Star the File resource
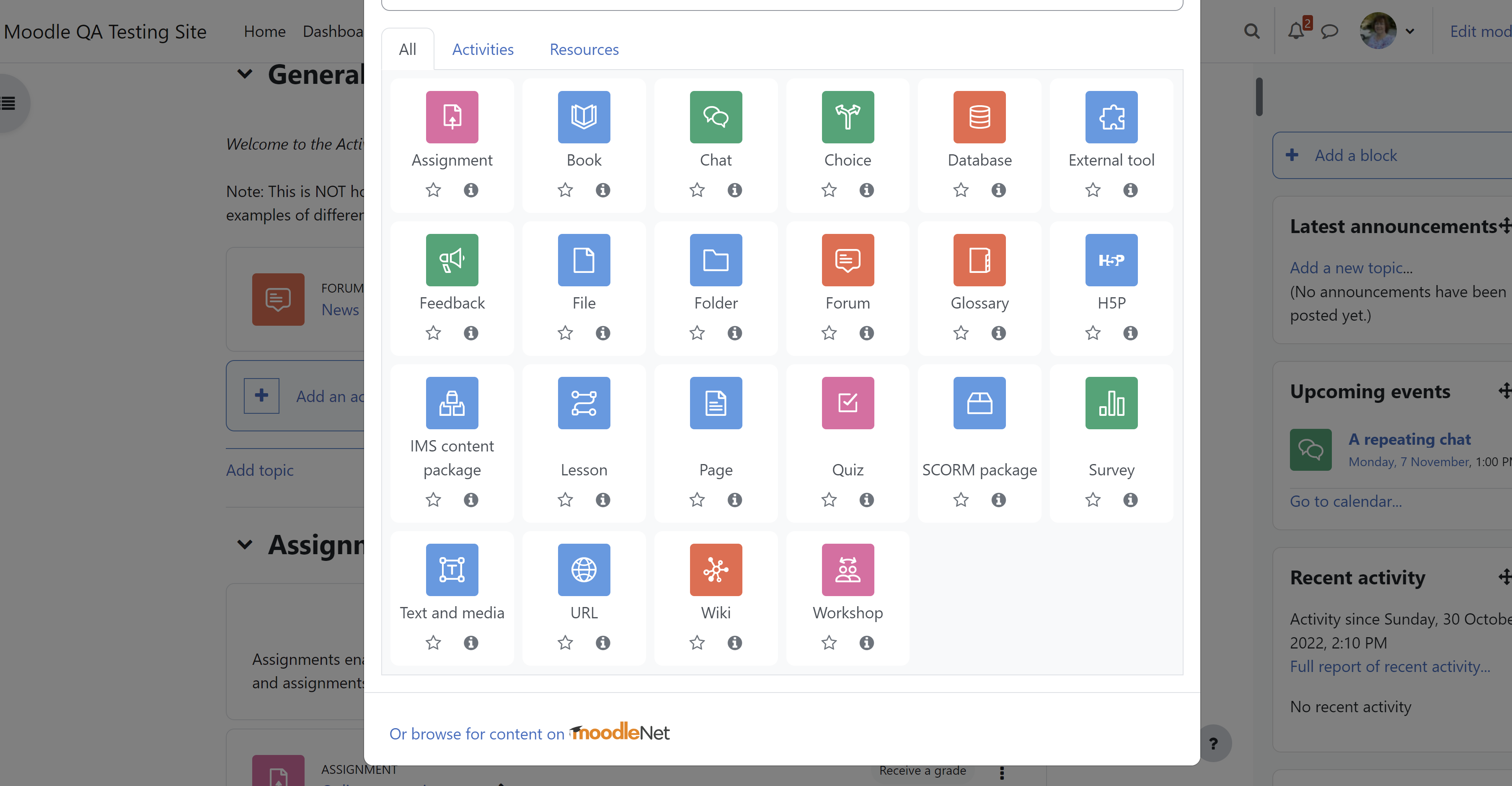This screenshot has width=1512, height=786. click(565, 333)
